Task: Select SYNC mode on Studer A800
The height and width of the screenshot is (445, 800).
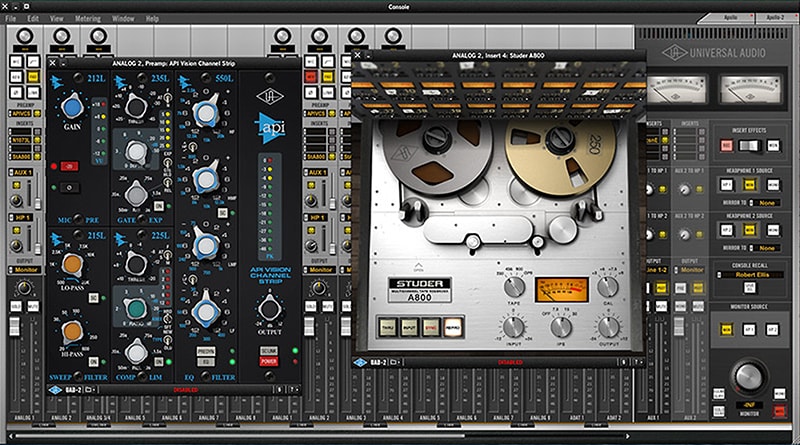Action: point(431,328)
